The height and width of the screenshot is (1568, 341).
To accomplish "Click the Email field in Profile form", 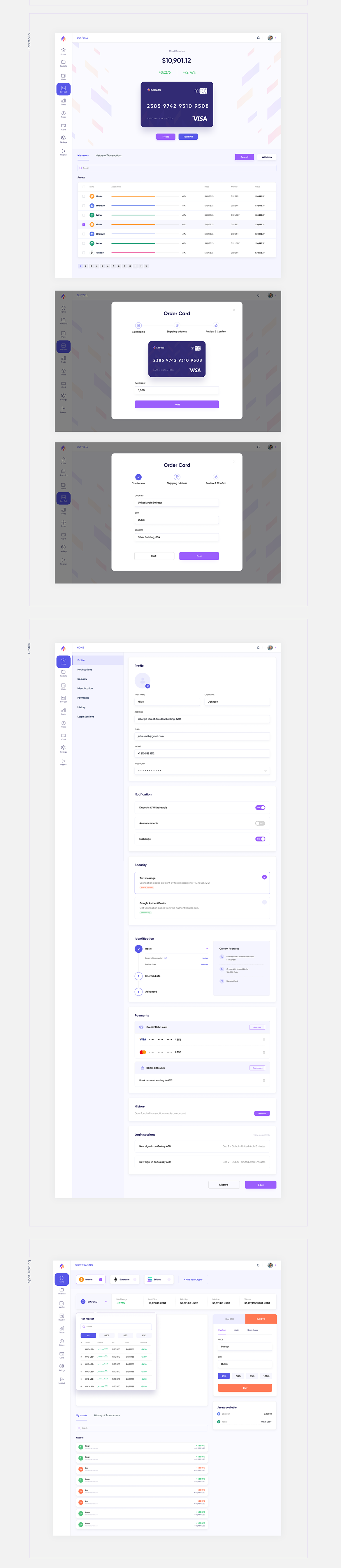I will (202, 736).
